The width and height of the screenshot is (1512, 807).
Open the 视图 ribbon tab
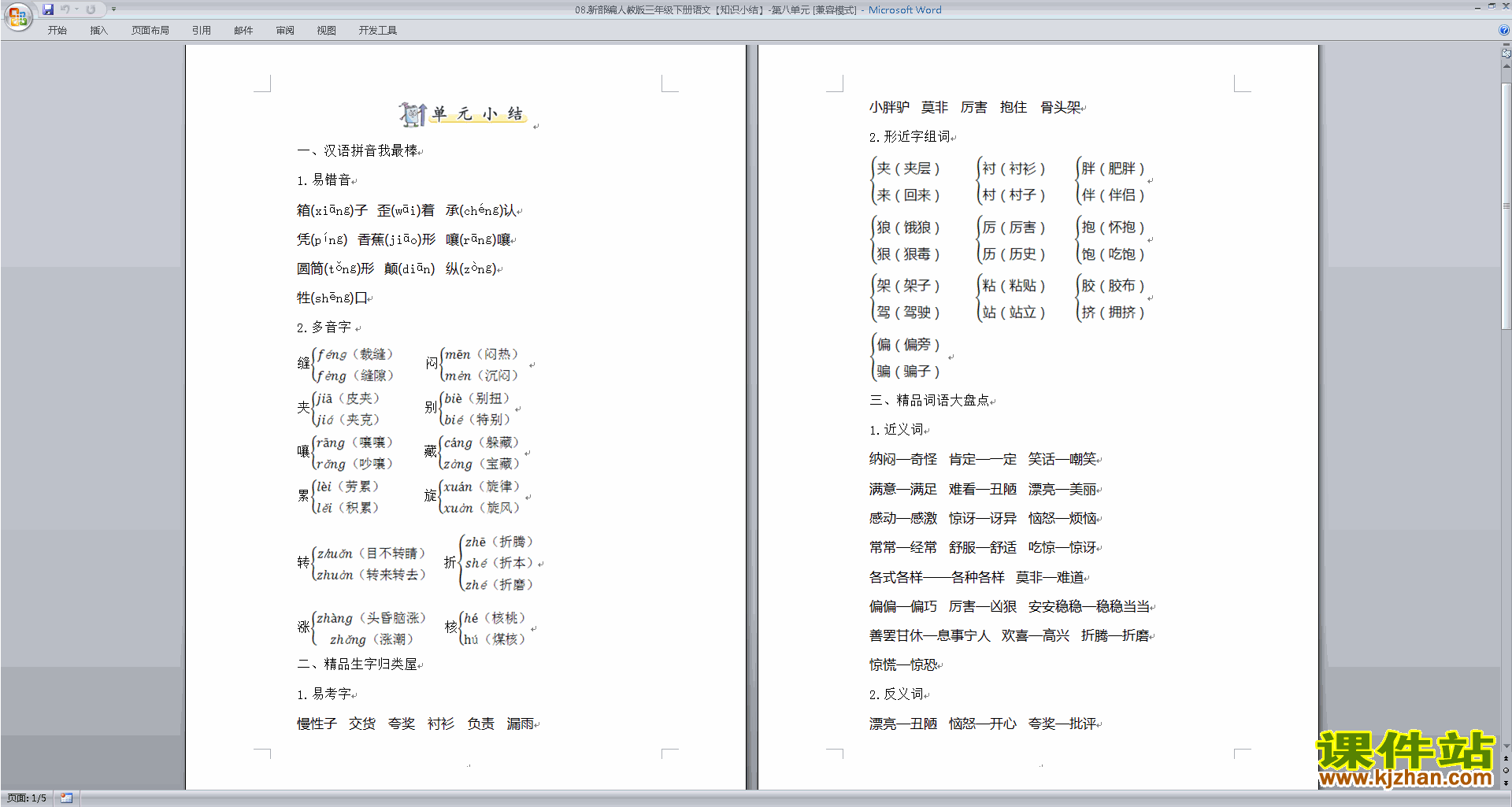click(326, 31)
